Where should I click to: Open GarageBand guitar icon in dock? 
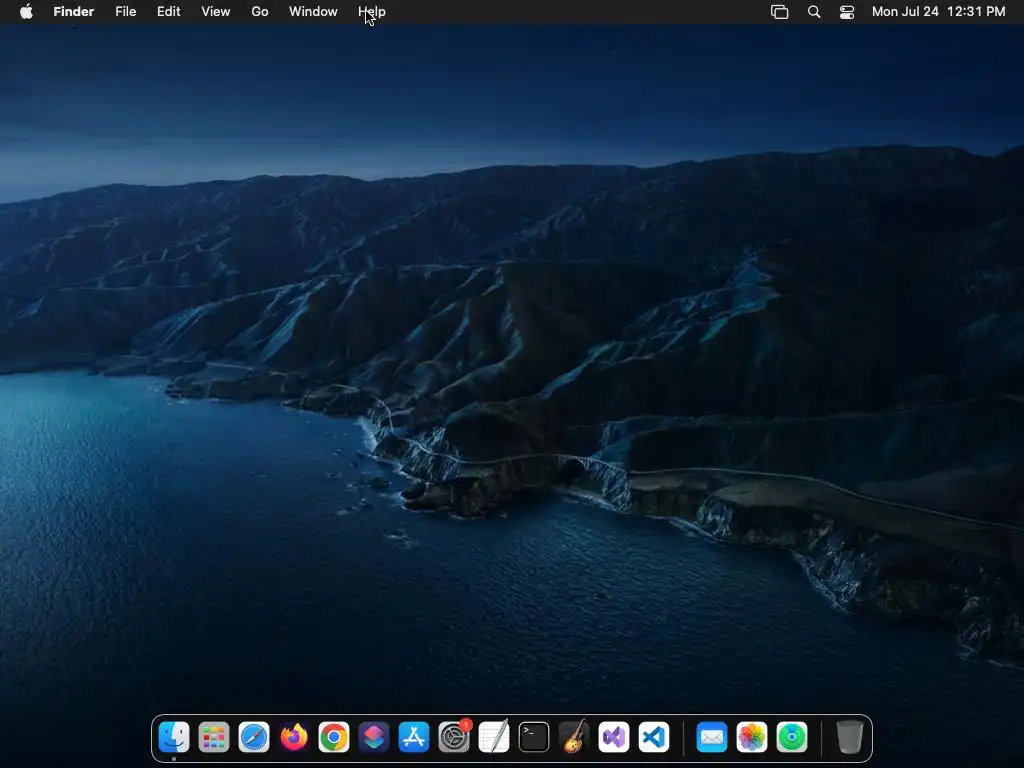pyautogui.click(x=574, y=738)
